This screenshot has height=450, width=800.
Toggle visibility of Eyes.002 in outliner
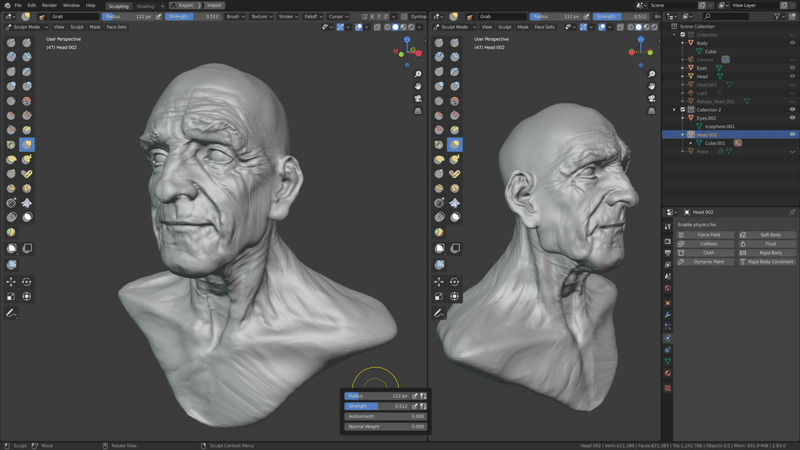tap(792, 118)
